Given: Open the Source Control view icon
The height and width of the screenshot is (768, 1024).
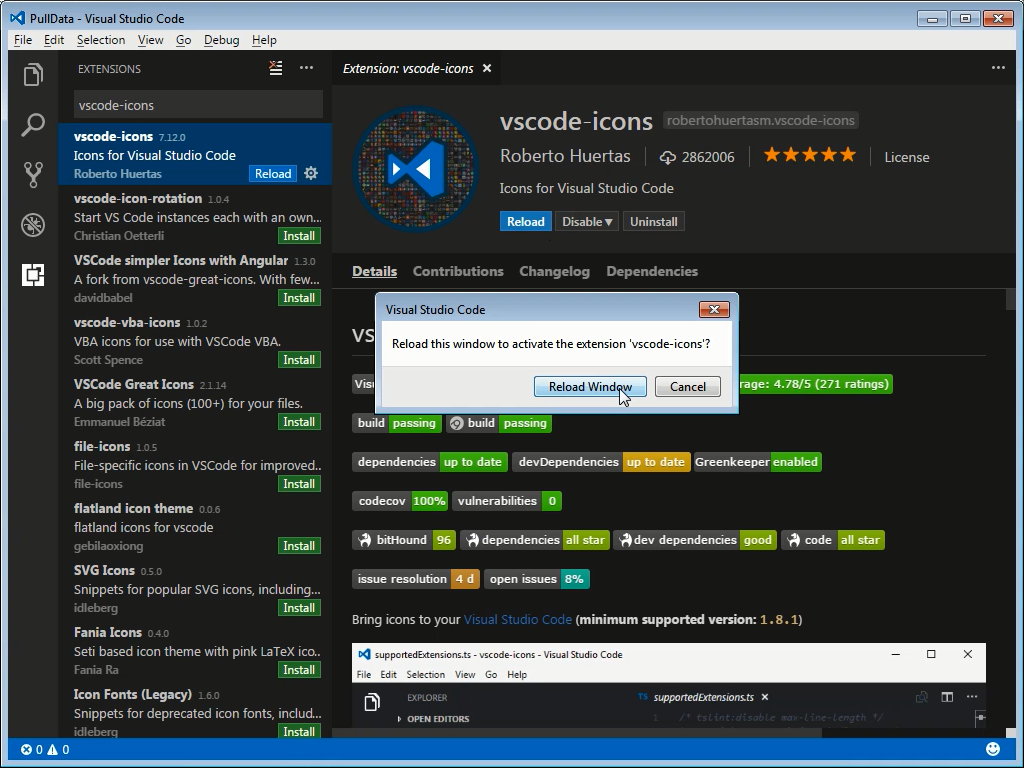Looking at the screenshot, I should pyautogui.click(x=33, y=174).
